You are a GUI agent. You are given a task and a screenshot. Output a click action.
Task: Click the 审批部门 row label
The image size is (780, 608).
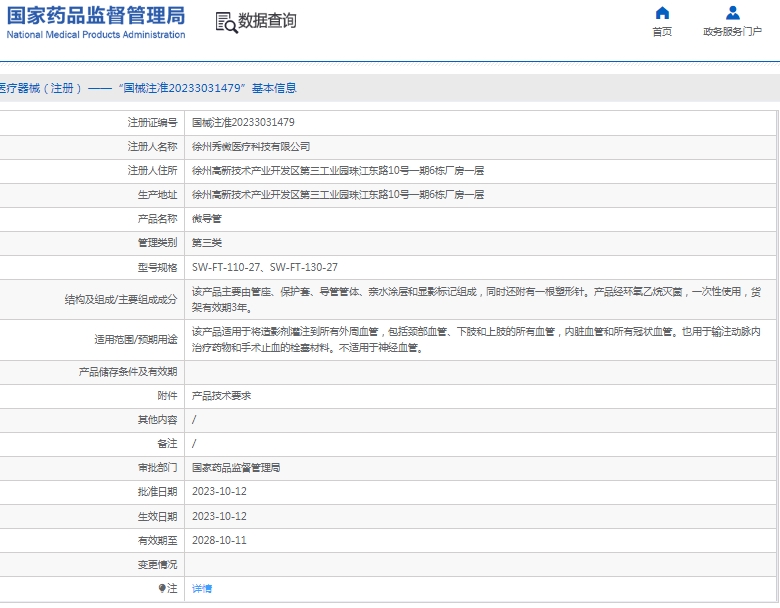click(157, 468)
